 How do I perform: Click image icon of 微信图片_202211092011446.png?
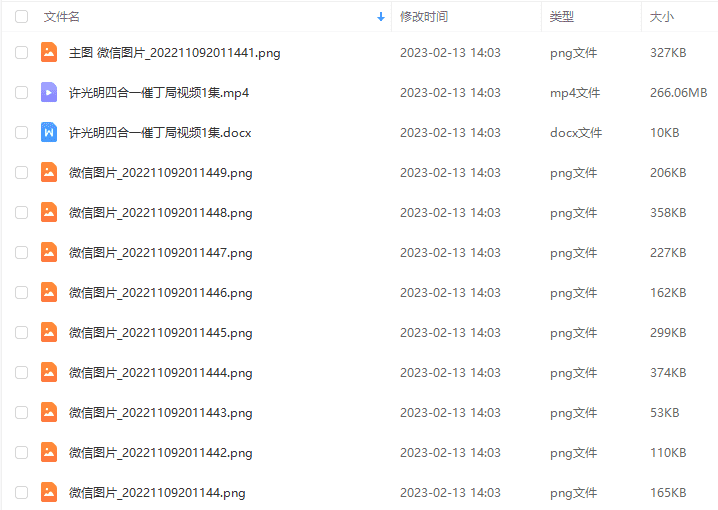click(x=49, y=292)
